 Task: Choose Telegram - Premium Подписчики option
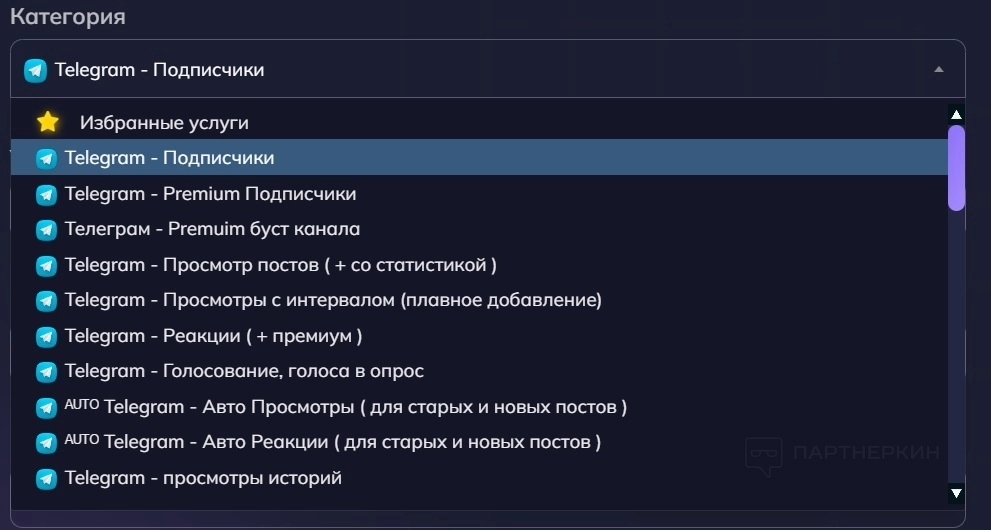coord(210,194)
